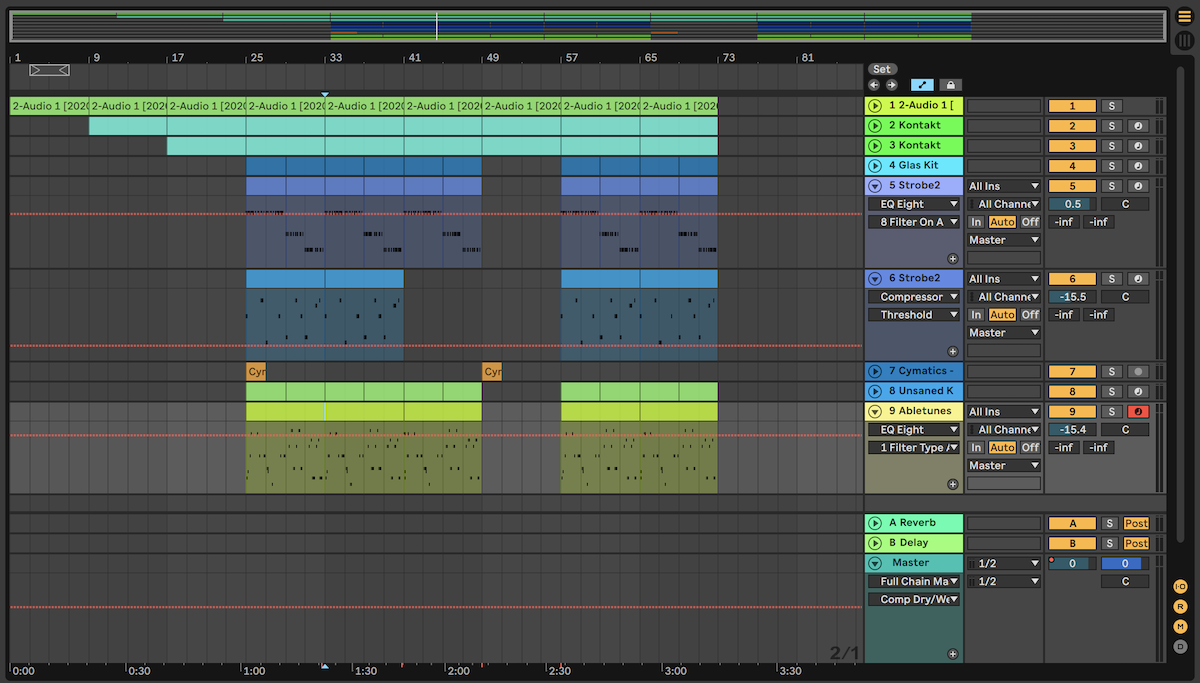Screen dimensions: 1200x683
Task: Toggle the automation mode button
Action: [922, 86]
